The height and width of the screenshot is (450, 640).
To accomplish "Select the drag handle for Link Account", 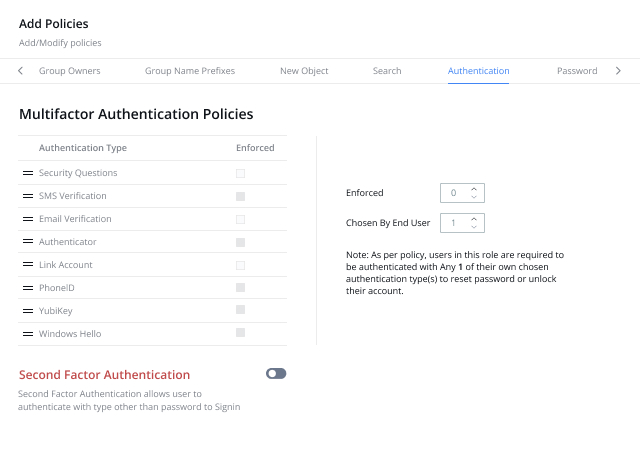I will [x=28, y=265].
